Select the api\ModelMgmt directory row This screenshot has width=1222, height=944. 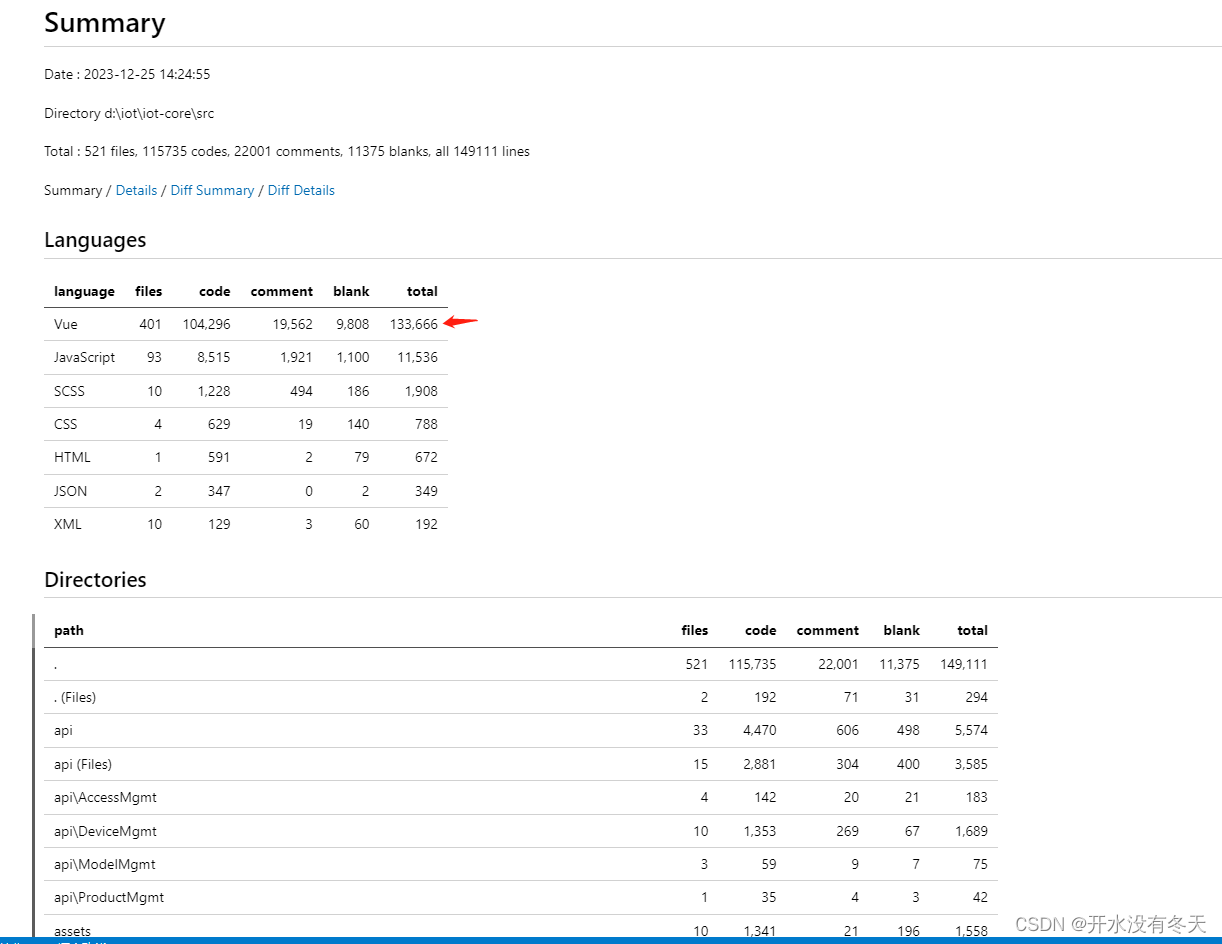coord(521,864)
